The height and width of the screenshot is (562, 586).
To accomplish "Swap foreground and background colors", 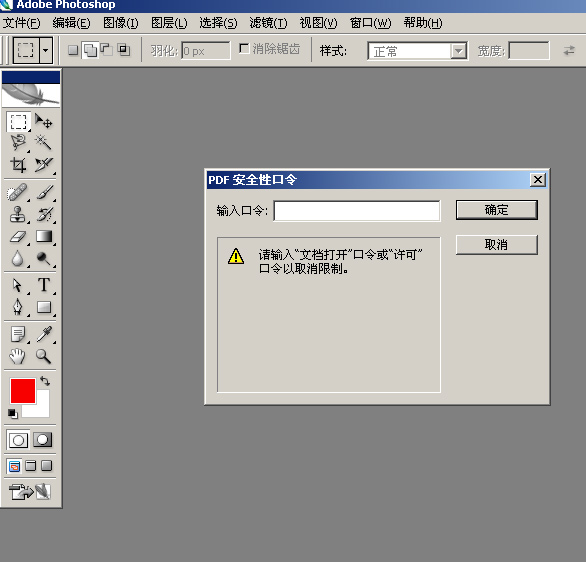I will pos(45,381).
